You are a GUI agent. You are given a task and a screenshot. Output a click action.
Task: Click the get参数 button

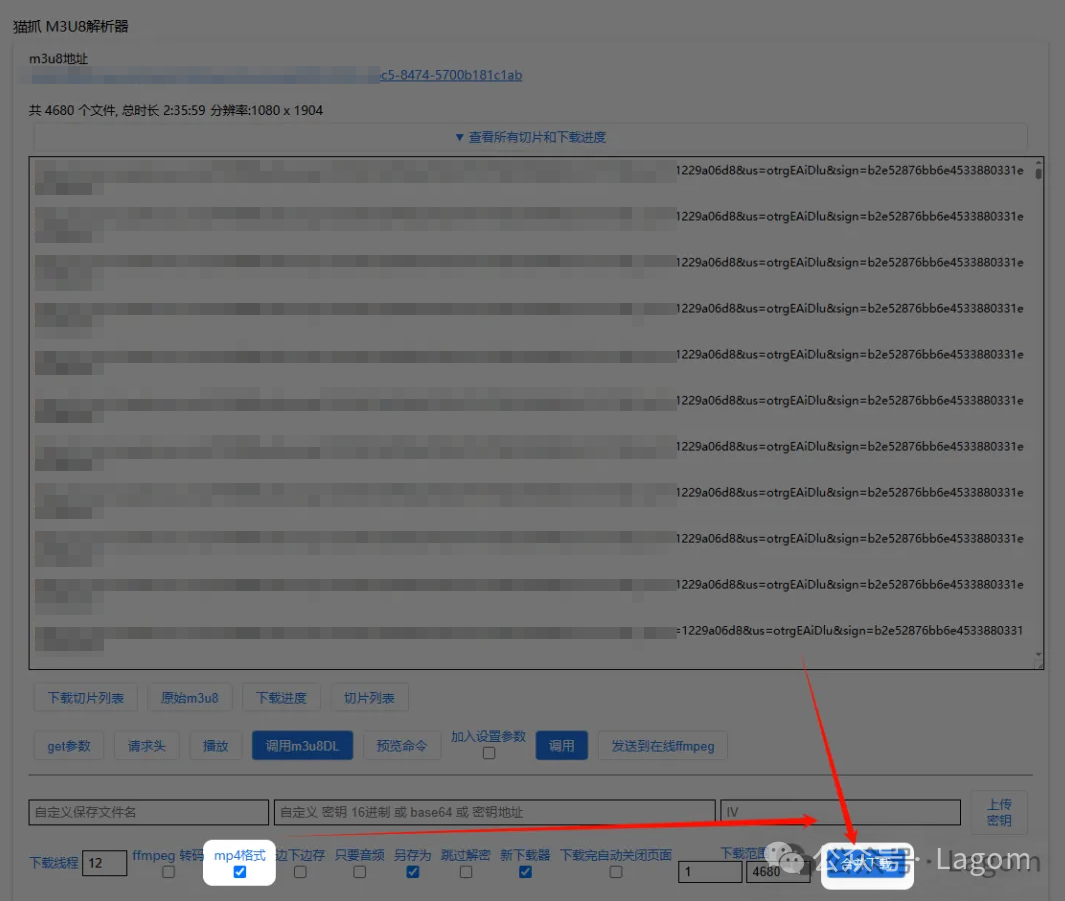tap(69, 746)
